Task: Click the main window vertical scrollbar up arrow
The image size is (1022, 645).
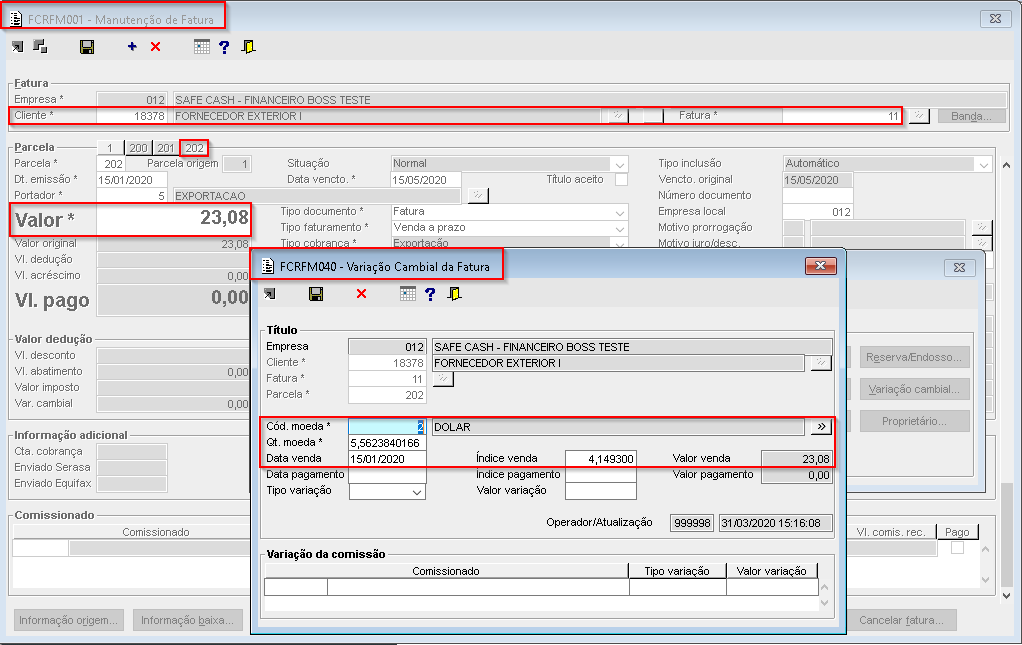Action: [1006, 165]
